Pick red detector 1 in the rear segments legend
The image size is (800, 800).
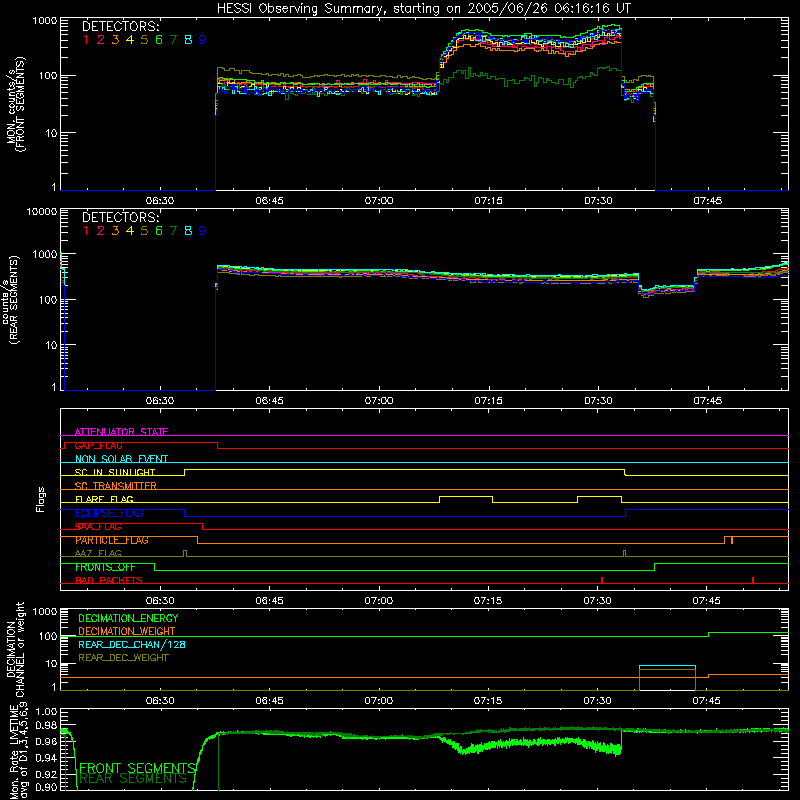point(86,231)
